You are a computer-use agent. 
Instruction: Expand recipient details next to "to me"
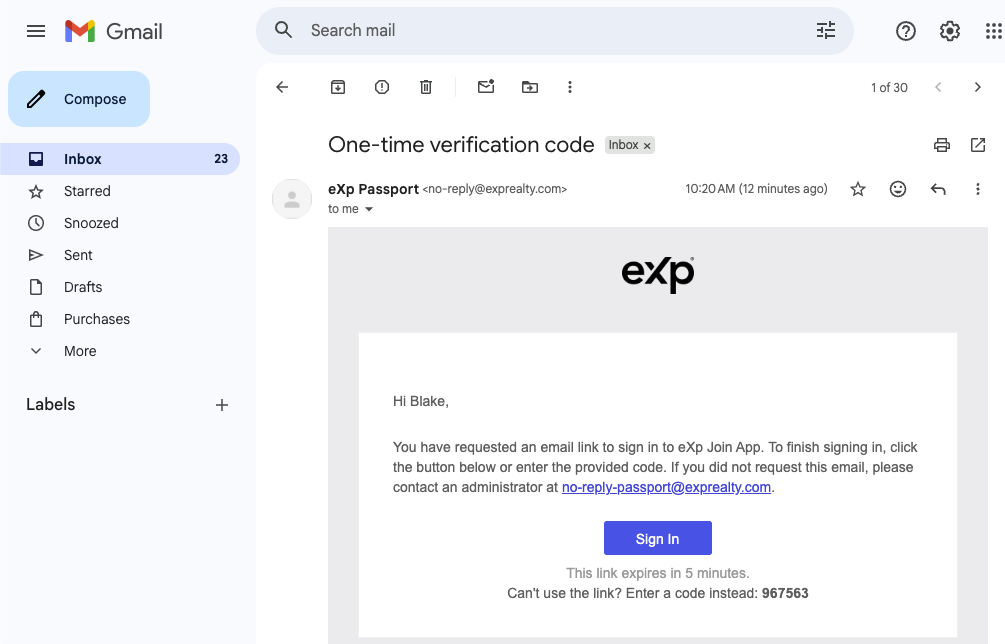(369, 210)
